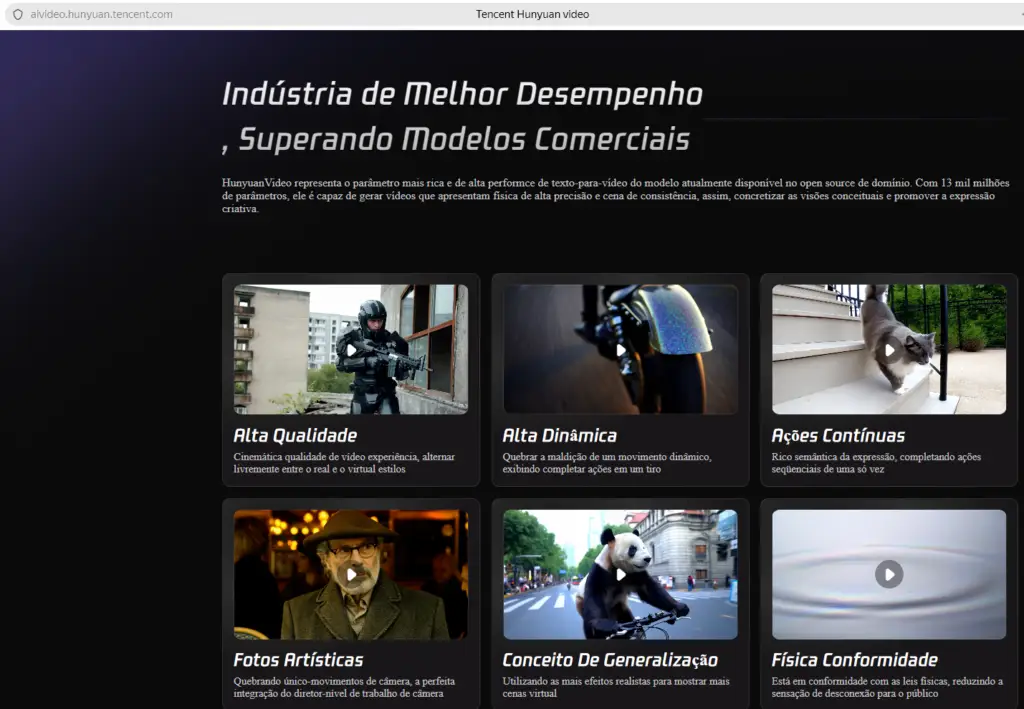Open the Ações Contínuas card heading
1024x709 pixels.
(838, 436)
